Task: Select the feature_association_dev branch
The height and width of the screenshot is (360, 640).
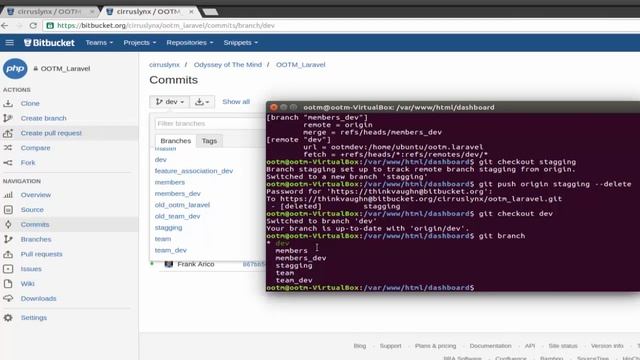Action: 194,171
